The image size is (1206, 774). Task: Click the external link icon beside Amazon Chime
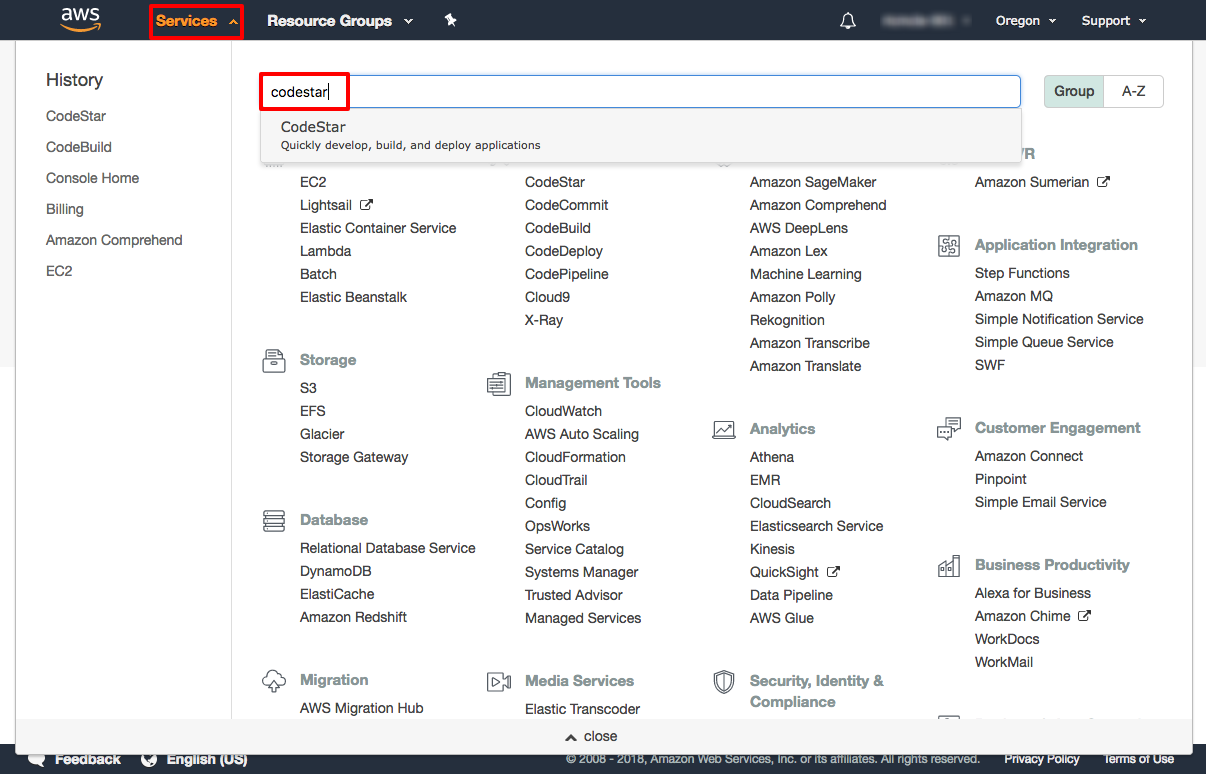click(x=1084, y=616)
